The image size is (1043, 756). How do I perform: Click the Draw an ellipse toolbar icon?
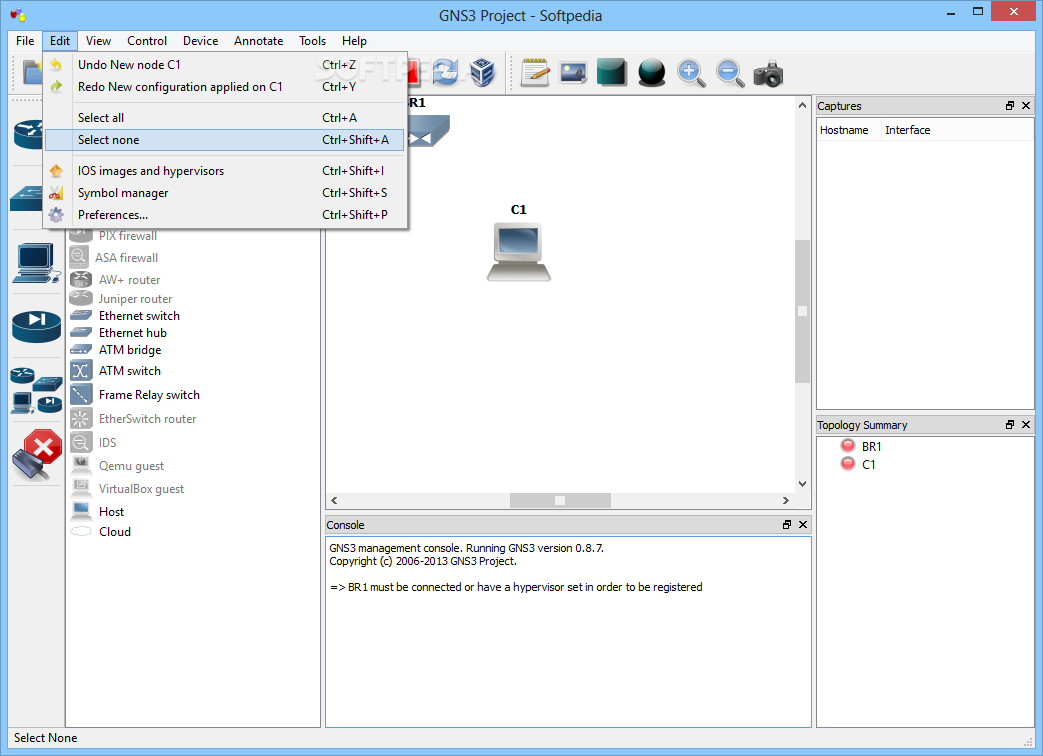click(652, 72)
